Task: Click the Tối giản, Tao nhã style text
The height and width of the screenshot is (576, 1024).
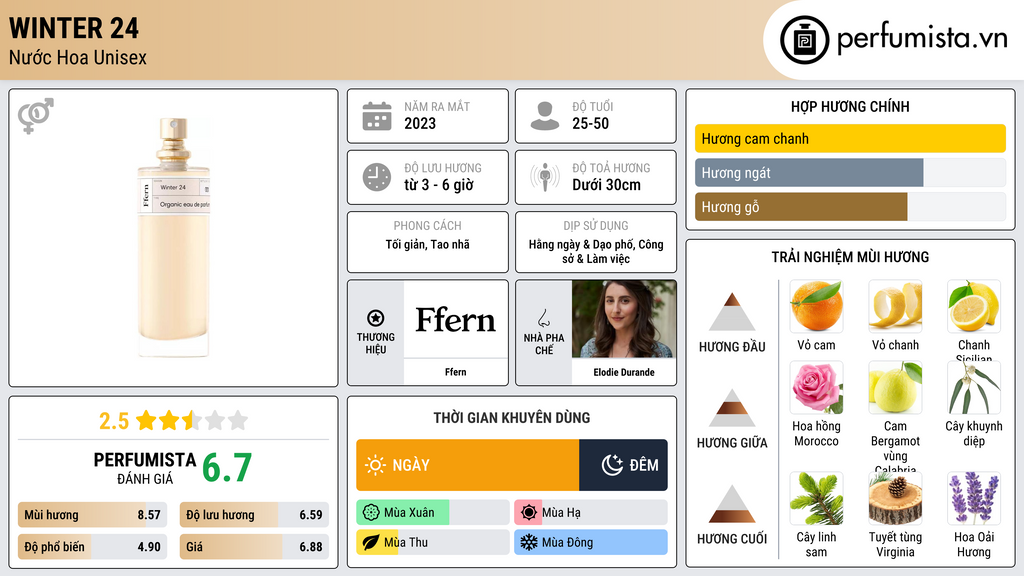Action: point(428,244)
